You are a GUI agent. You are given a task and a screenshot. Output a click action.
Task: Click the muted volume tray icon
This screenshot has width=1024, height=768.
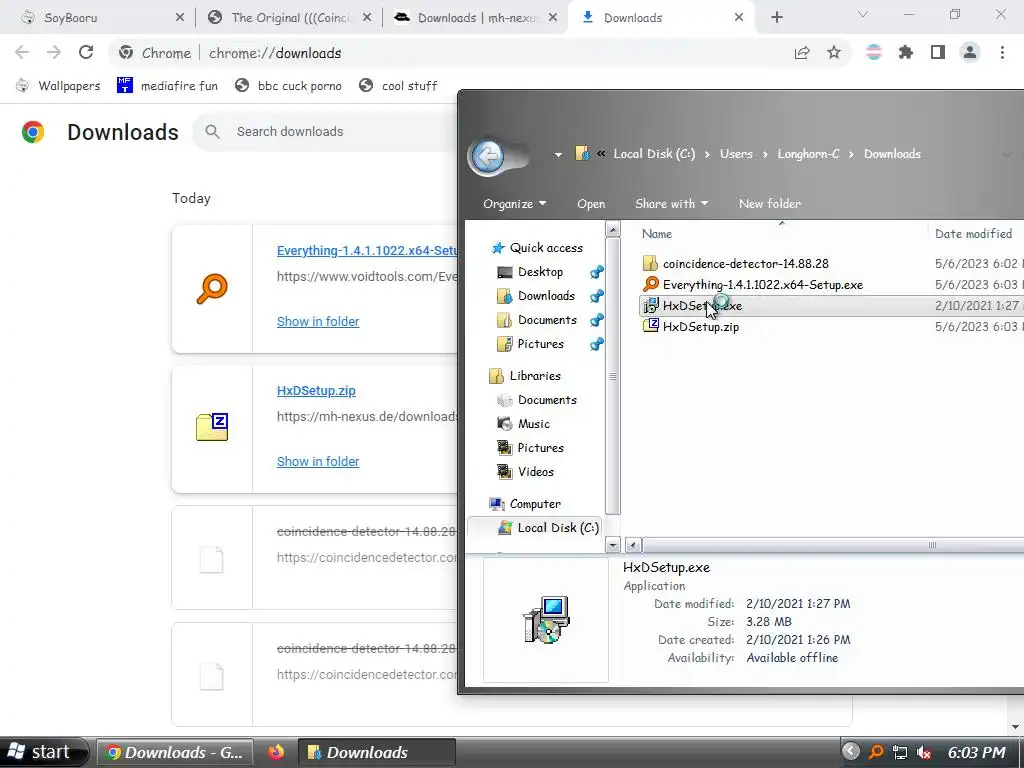pos(923,752)
